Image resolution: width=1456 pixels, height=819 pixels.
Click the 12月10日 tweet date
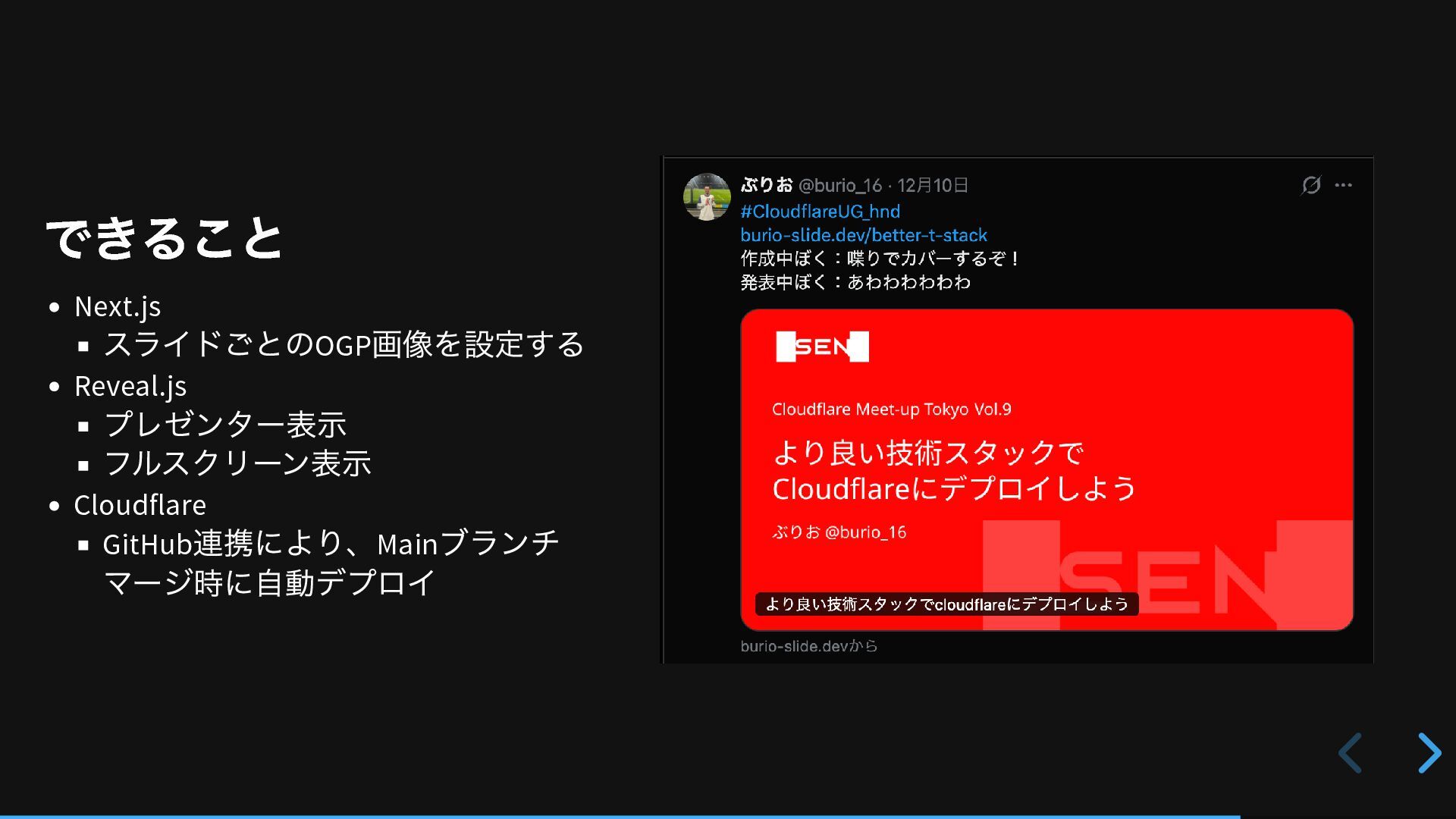pyautogui.click(x=933, y=186)
